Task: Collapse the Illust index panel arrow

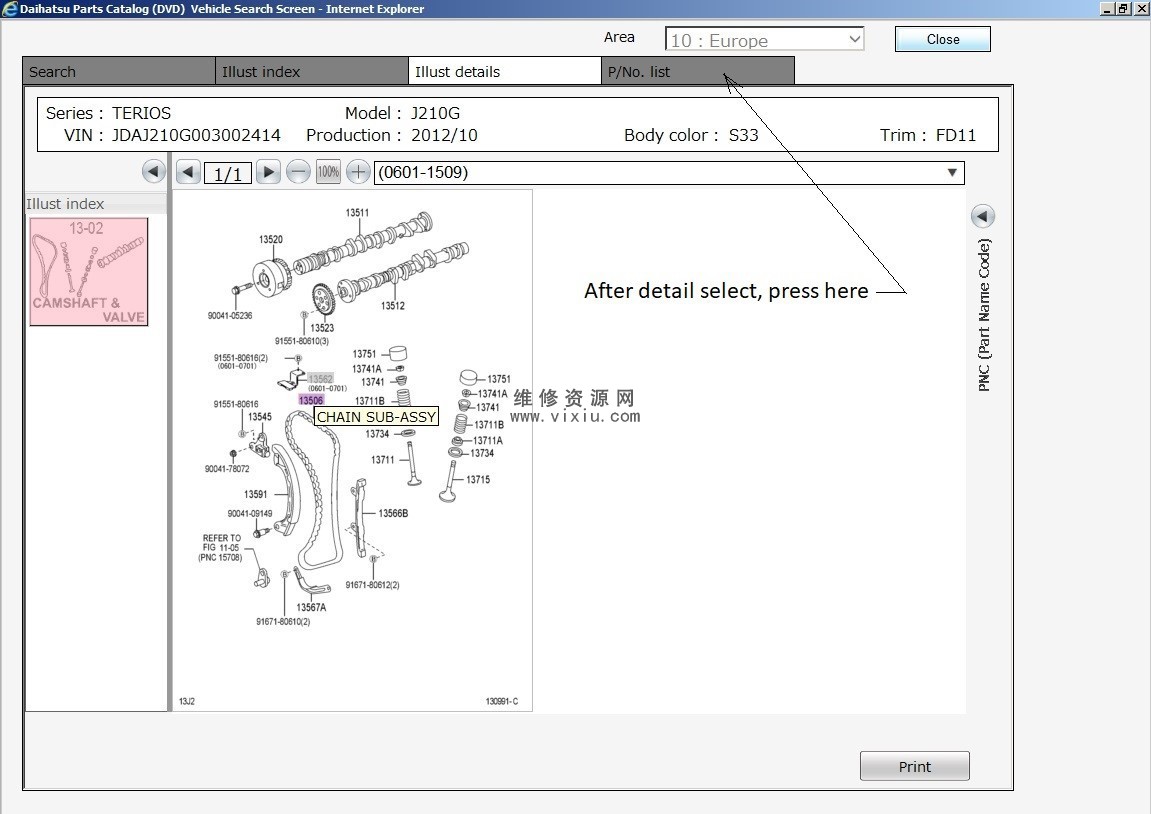Action: click(x=153, y=172)
